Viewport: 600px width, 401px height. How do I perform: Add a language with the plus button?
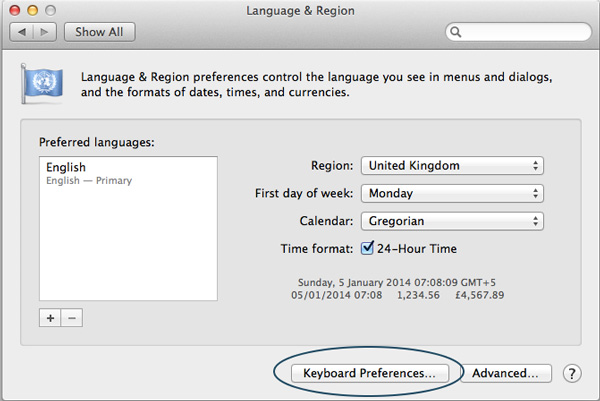(x=50, y=318)
